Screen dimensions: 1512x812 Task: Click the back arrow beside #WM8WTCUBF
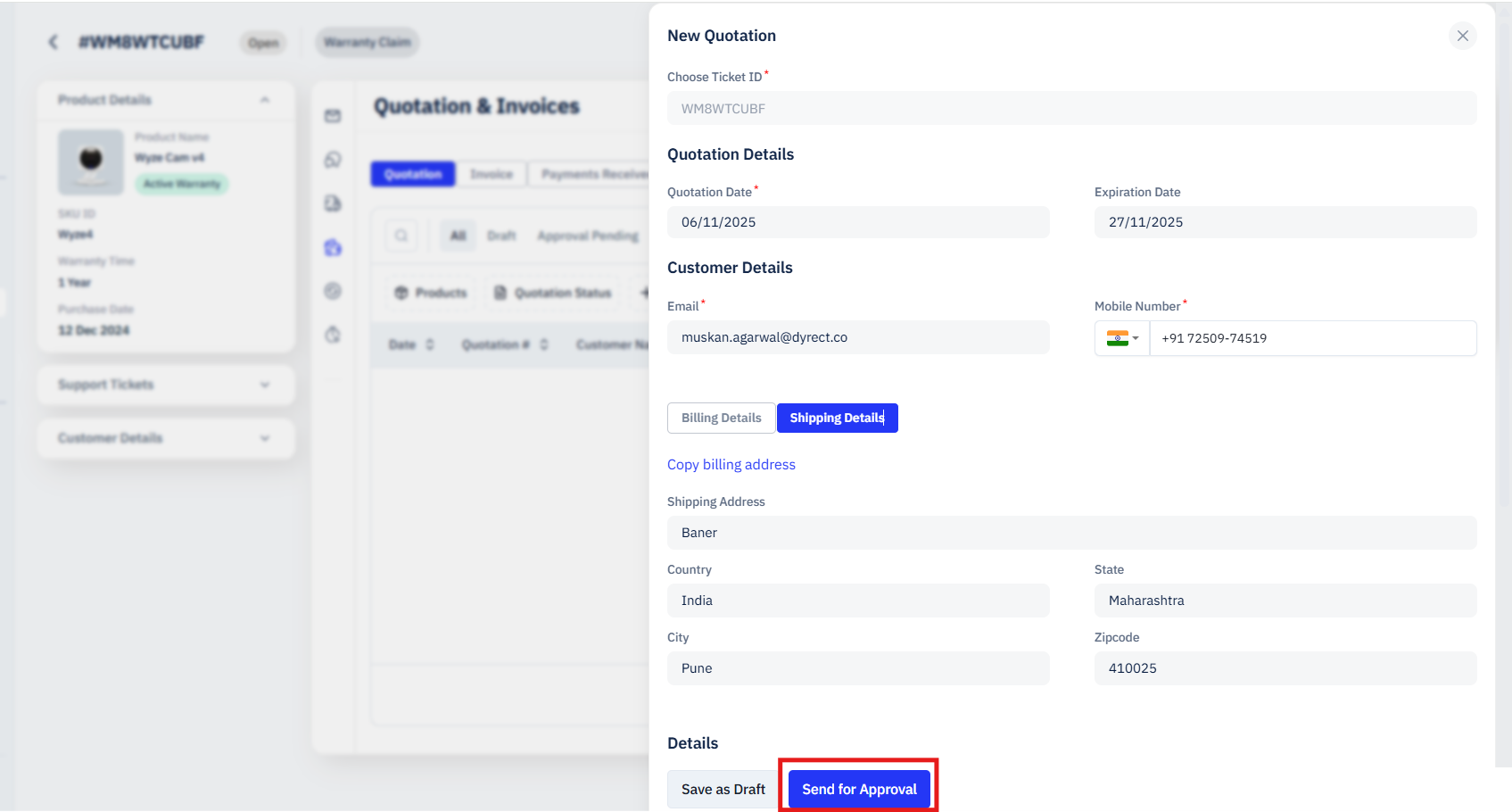point(54,42)
